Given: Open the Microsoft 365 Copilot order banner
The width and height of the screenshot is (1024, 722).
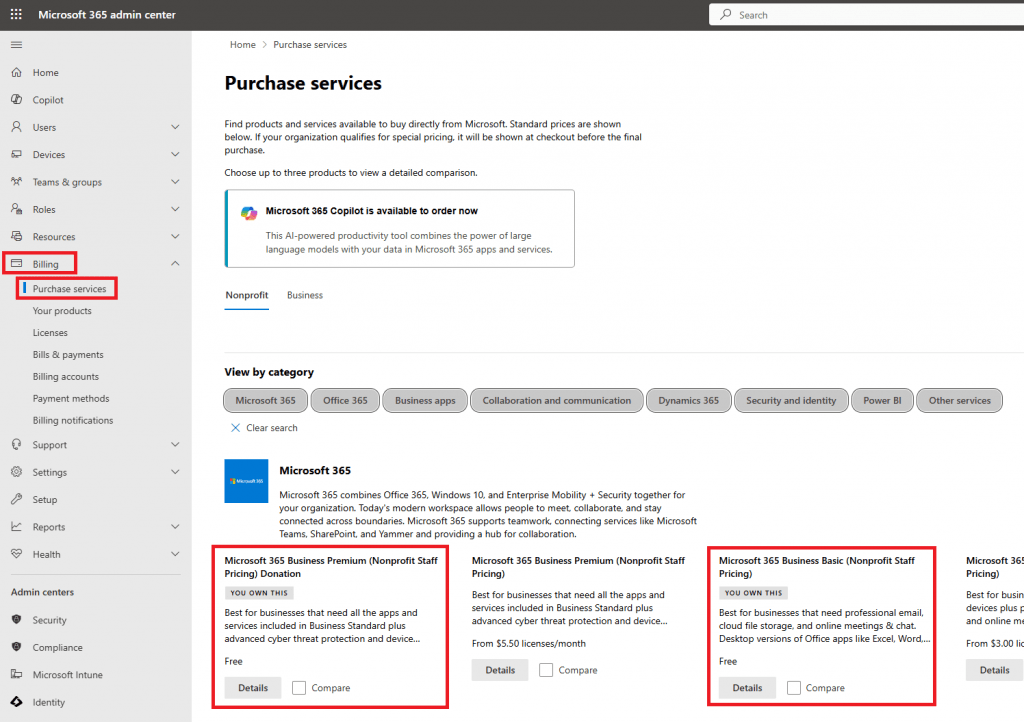Looking at the screenshot, I should (x=400, y=228).
